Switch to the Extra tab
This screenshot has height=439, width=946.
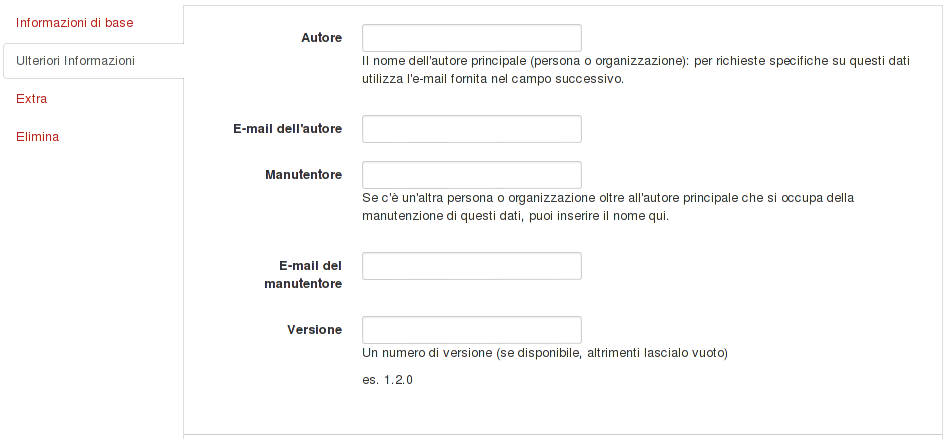31,99
